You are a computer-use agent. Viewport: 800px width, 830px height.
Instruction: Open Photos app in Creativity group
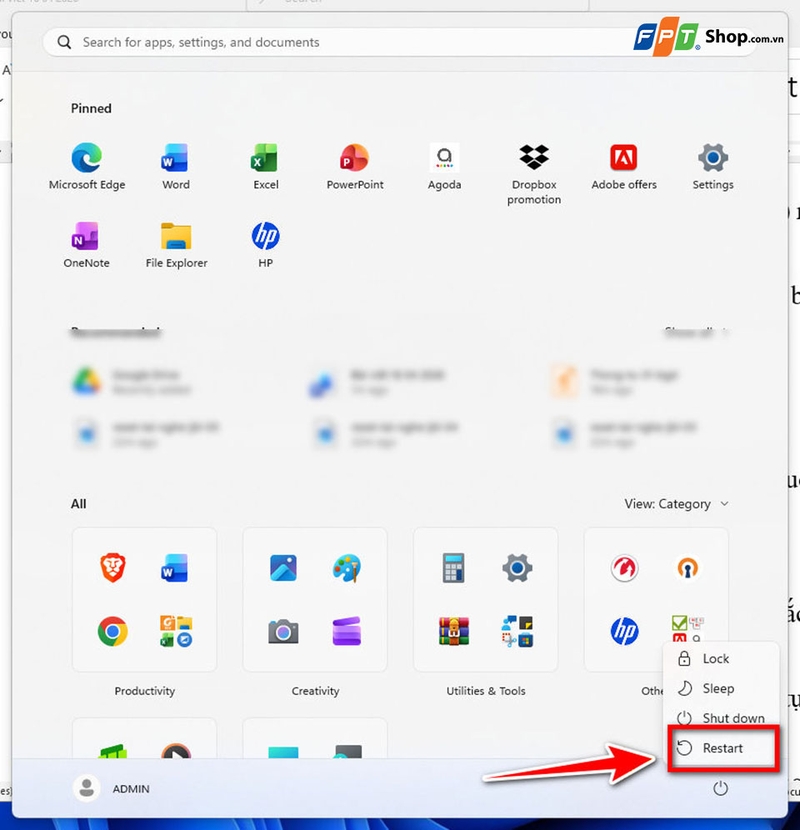pos(283,567)
